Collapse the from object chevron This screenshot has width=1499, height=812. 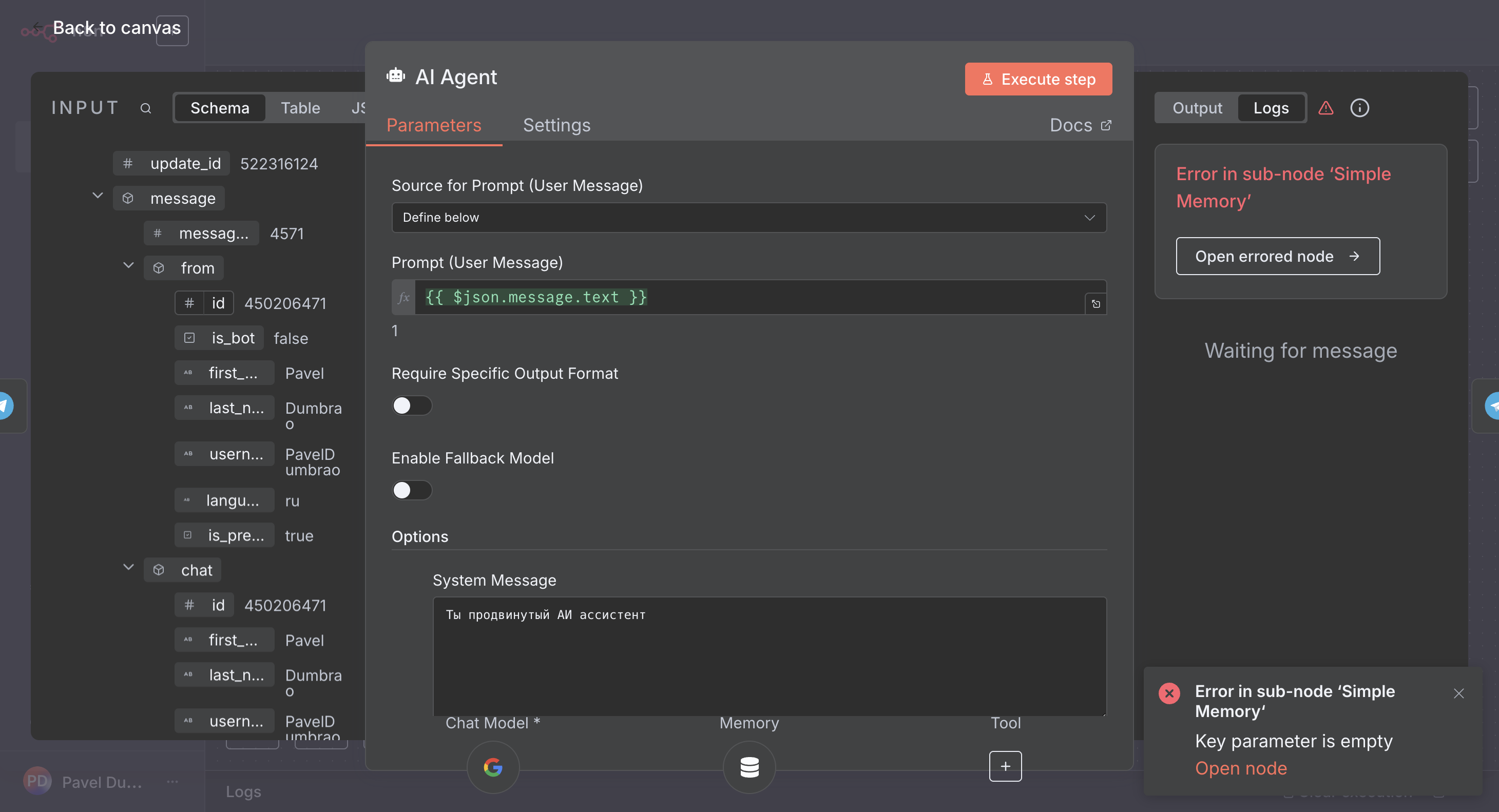pos(129,265)
